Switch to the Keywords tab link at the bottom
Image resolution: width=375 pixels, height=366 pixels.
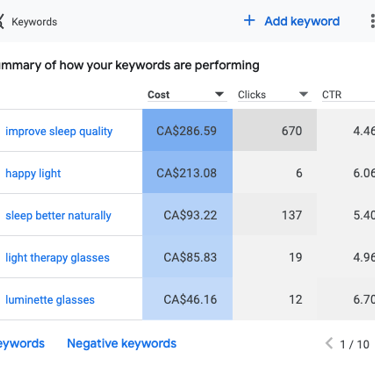click(x=22, y=344)
